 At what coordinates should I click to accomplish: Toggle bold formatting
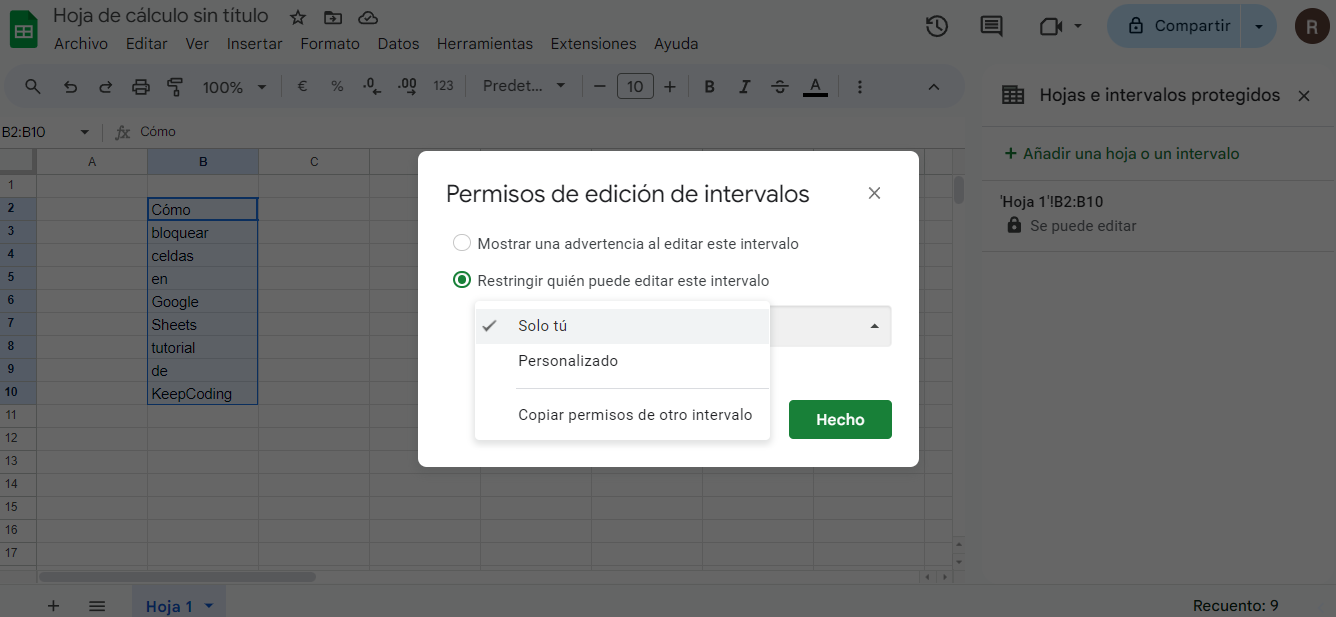coord(710,87)
